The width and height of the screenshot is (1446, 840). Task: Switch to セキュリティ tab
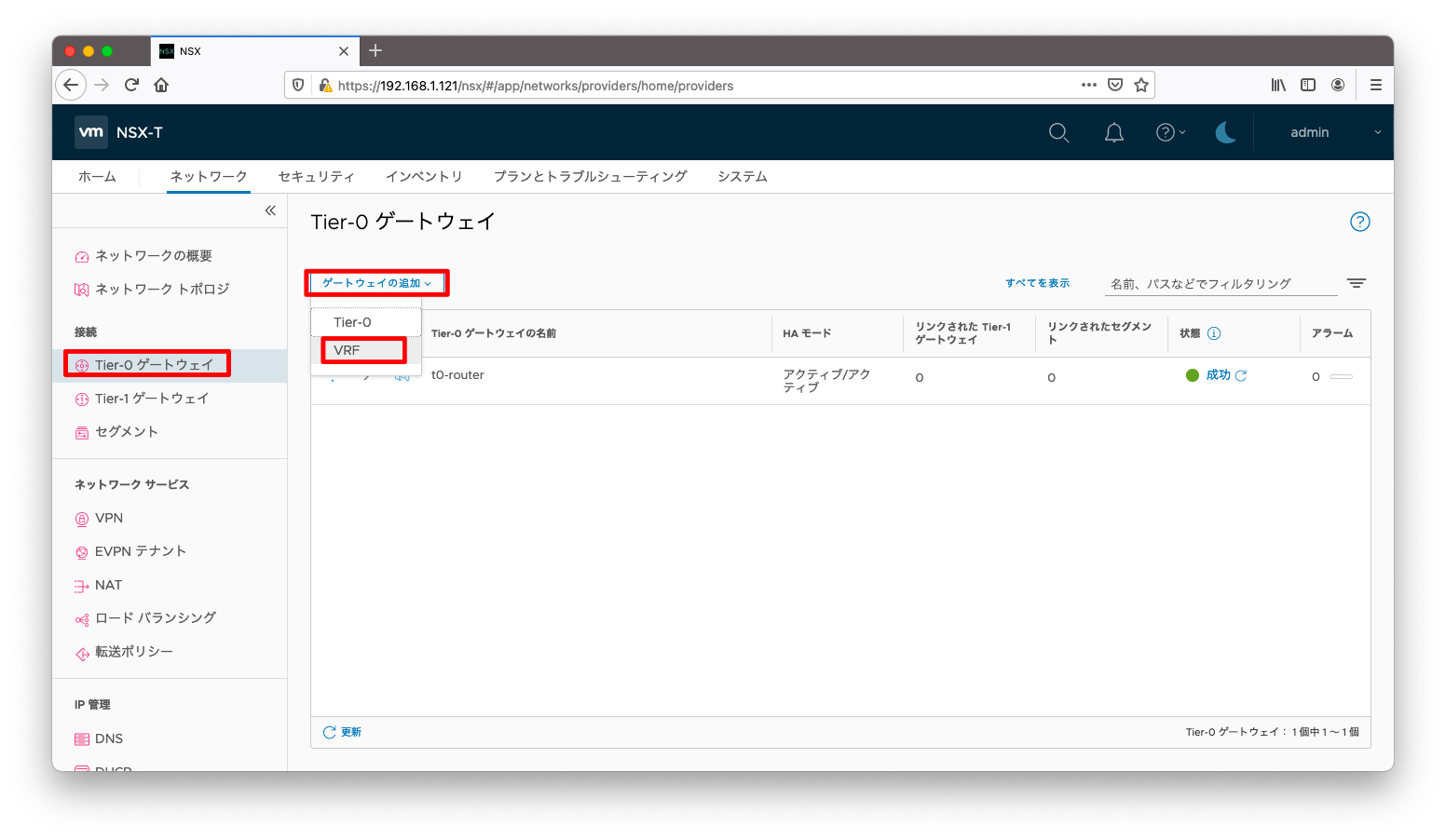[317, 177]
